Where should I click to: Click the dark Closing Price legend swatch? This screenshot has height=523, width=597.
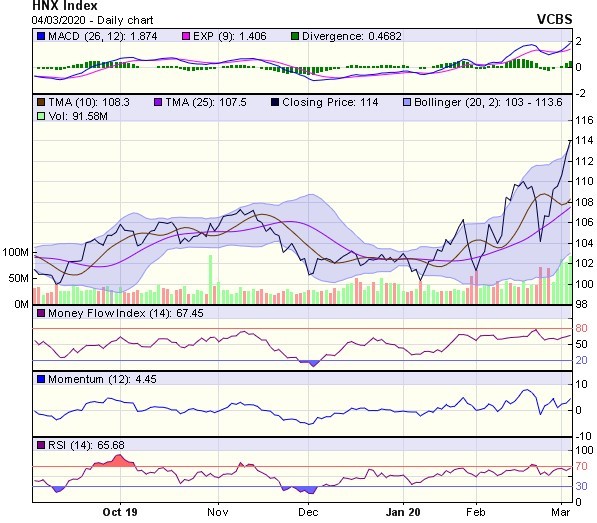(x=275, y=102)
